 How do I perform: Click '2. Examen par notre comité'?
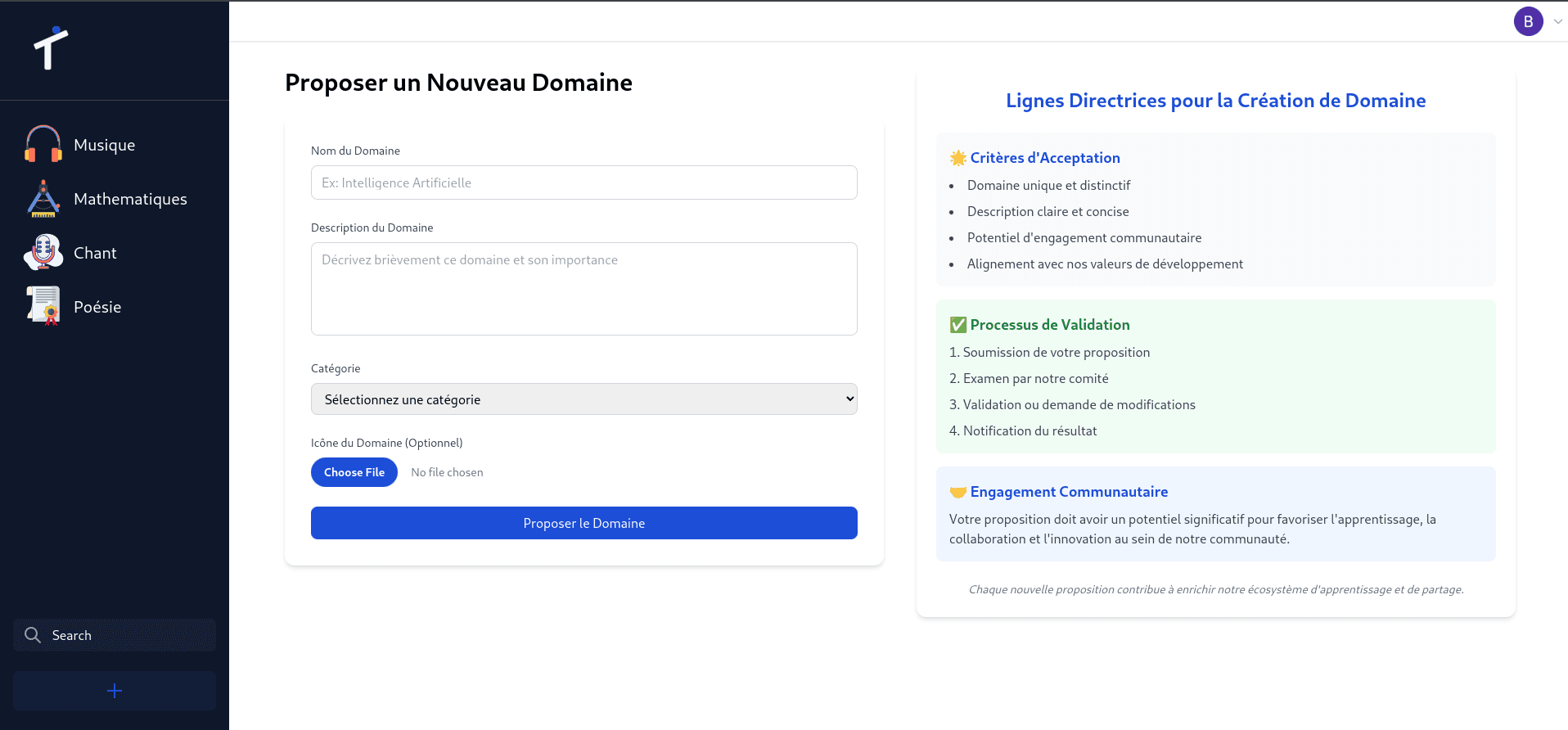(x=1029, y=379)
